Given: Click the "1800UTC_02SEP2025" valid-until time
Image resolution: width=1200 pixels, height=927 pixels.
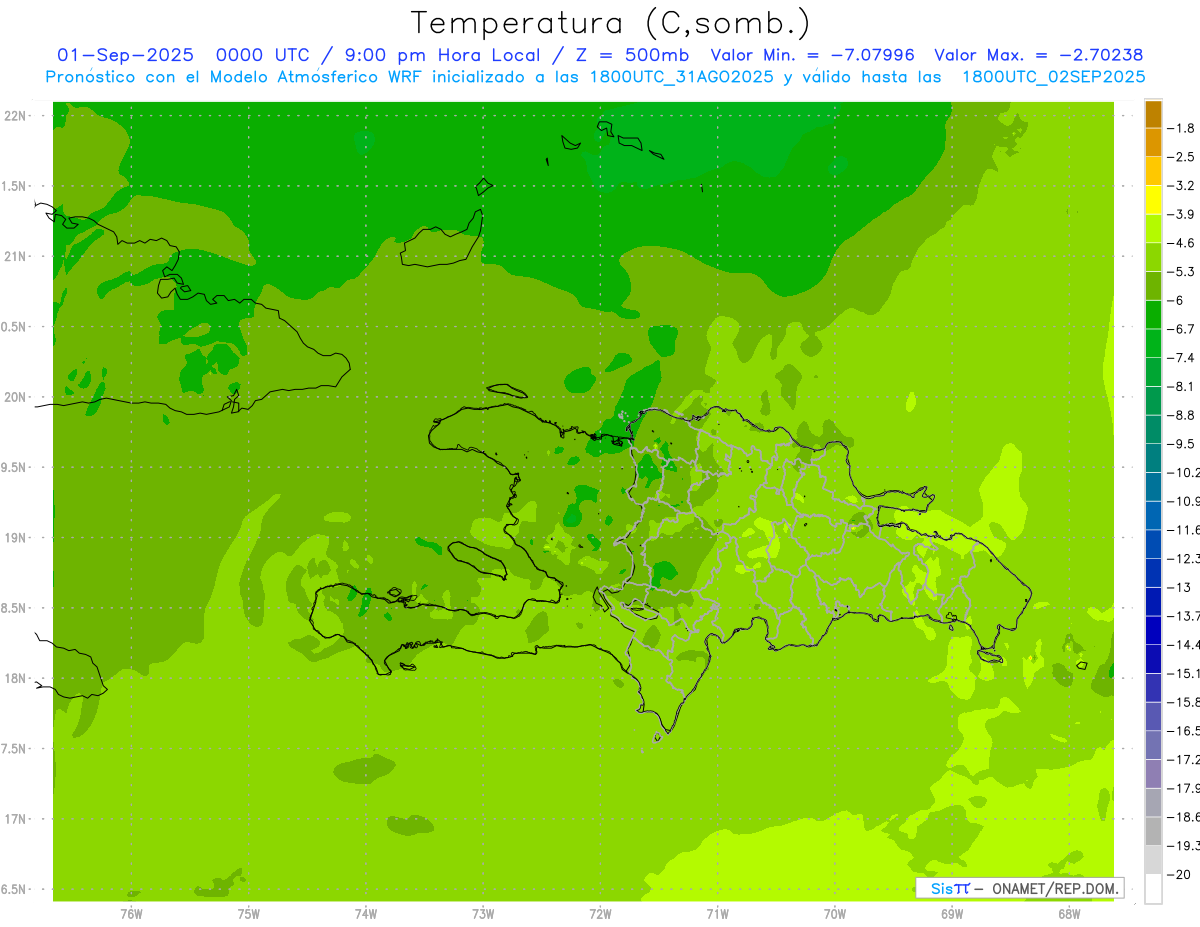Looking at the screenshot, I should 1053,77.
